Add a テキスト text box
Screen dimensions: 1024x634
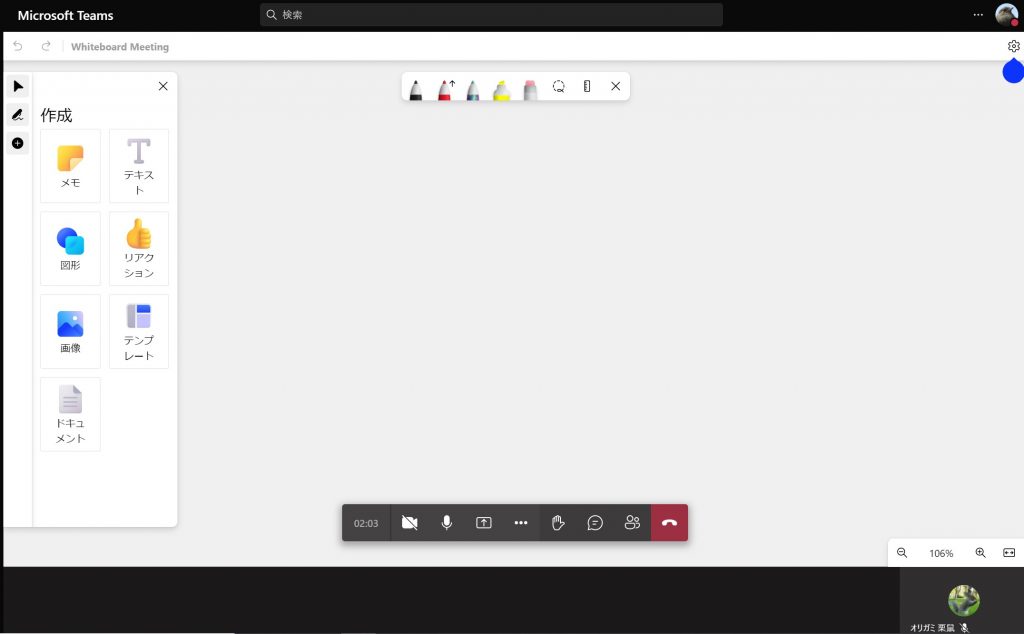[x=139, y=166]
